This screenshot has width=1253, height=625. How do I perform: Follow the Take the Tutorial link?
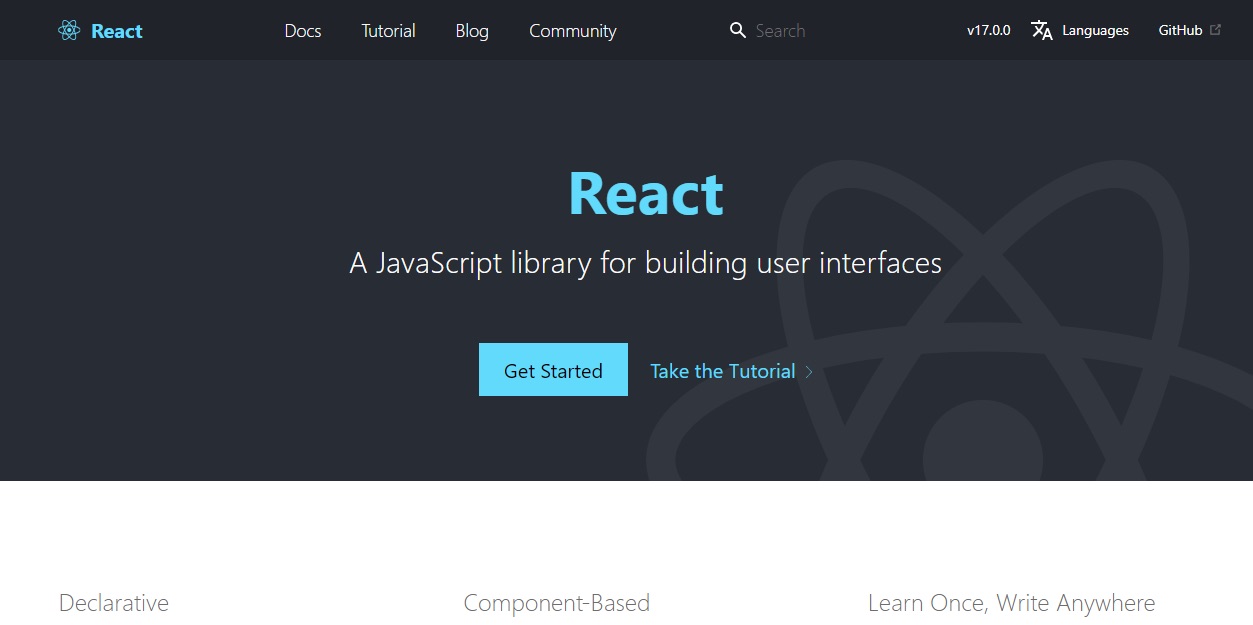723,371
